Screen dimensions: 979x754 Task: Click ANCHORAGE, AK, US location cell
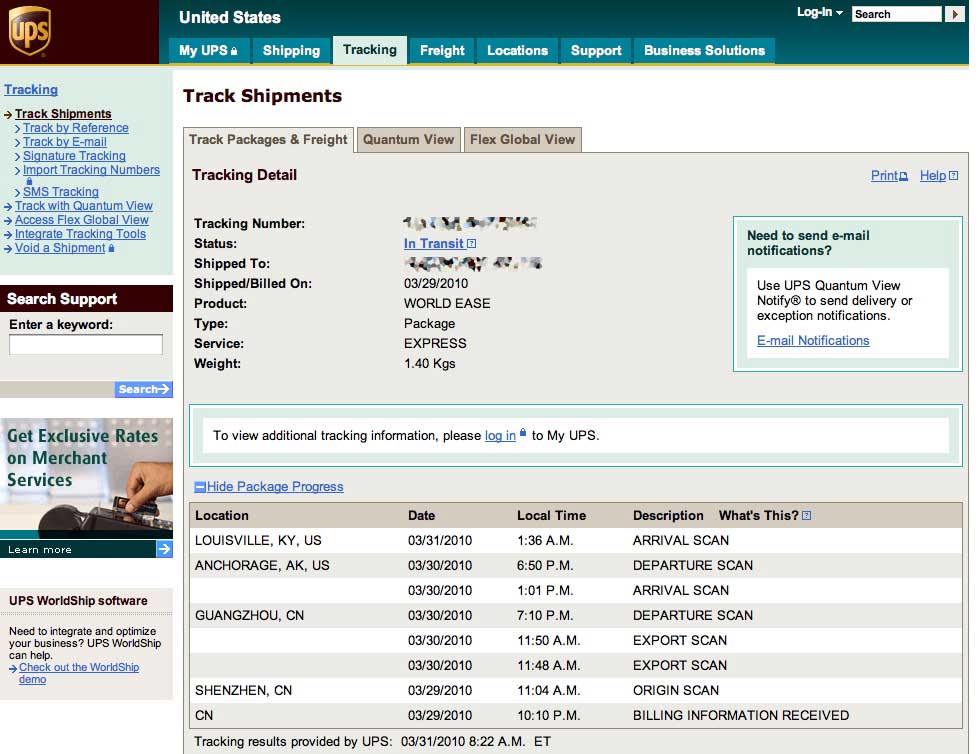262,566
